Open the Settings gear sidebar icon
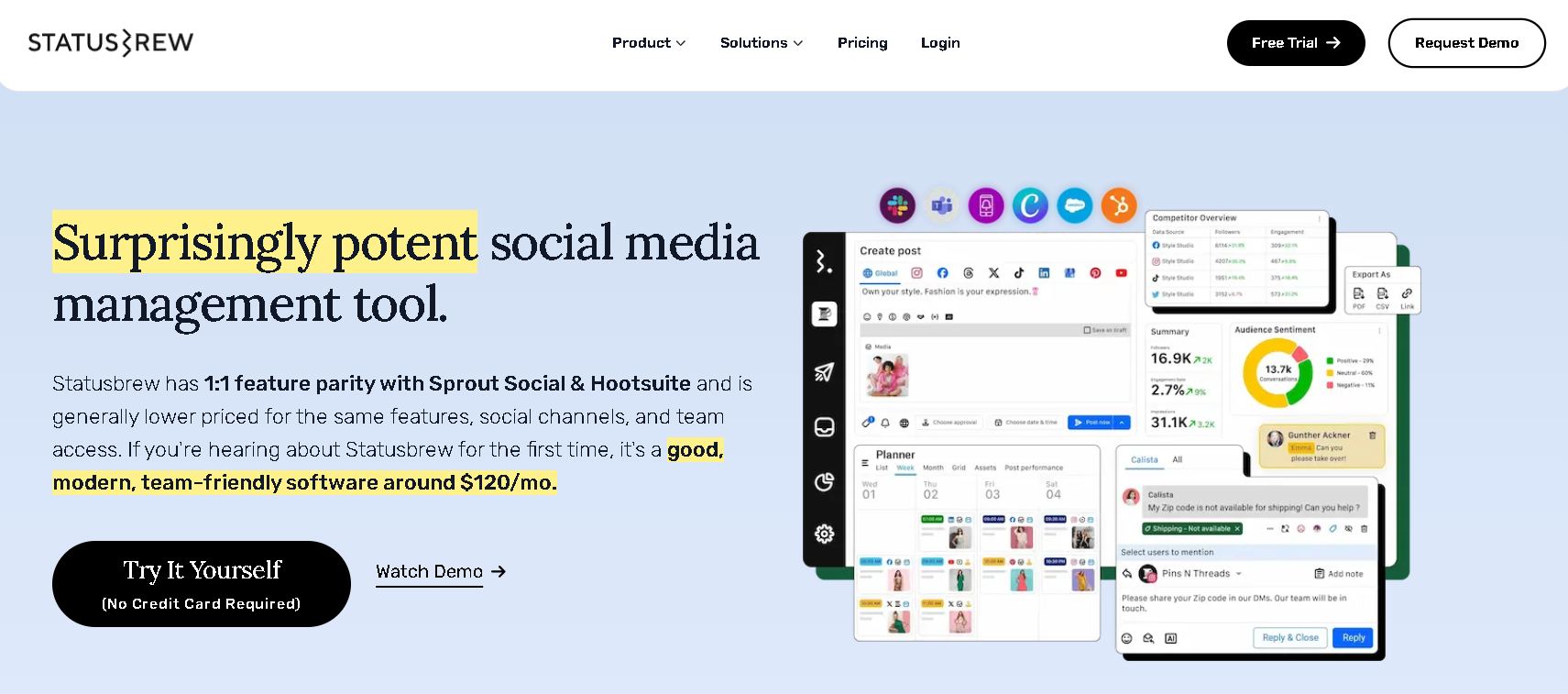1568x694 pixels. coord(825,534)
